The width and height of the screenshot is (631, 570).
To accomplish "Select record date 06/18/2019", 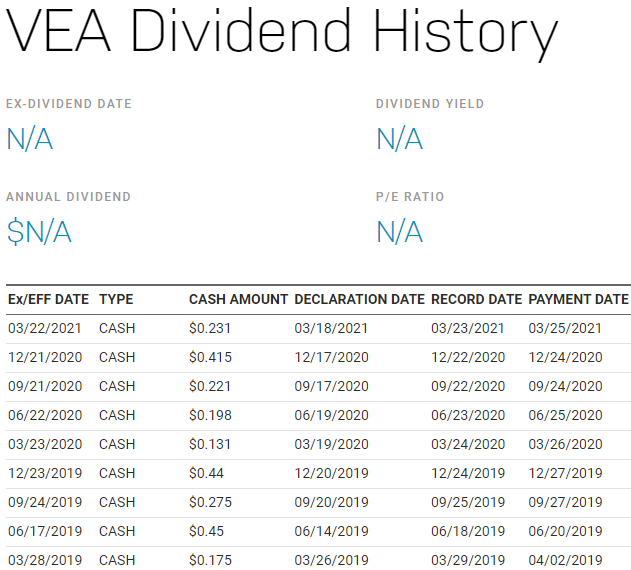I will pyautogui.click(x=468, y=531).
